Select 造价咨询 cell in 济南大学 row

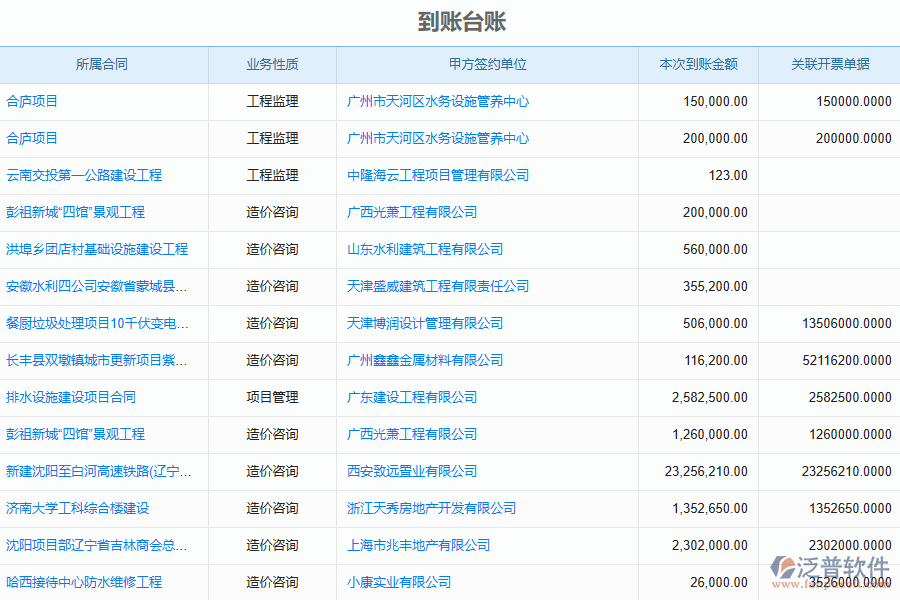(272, 508)
